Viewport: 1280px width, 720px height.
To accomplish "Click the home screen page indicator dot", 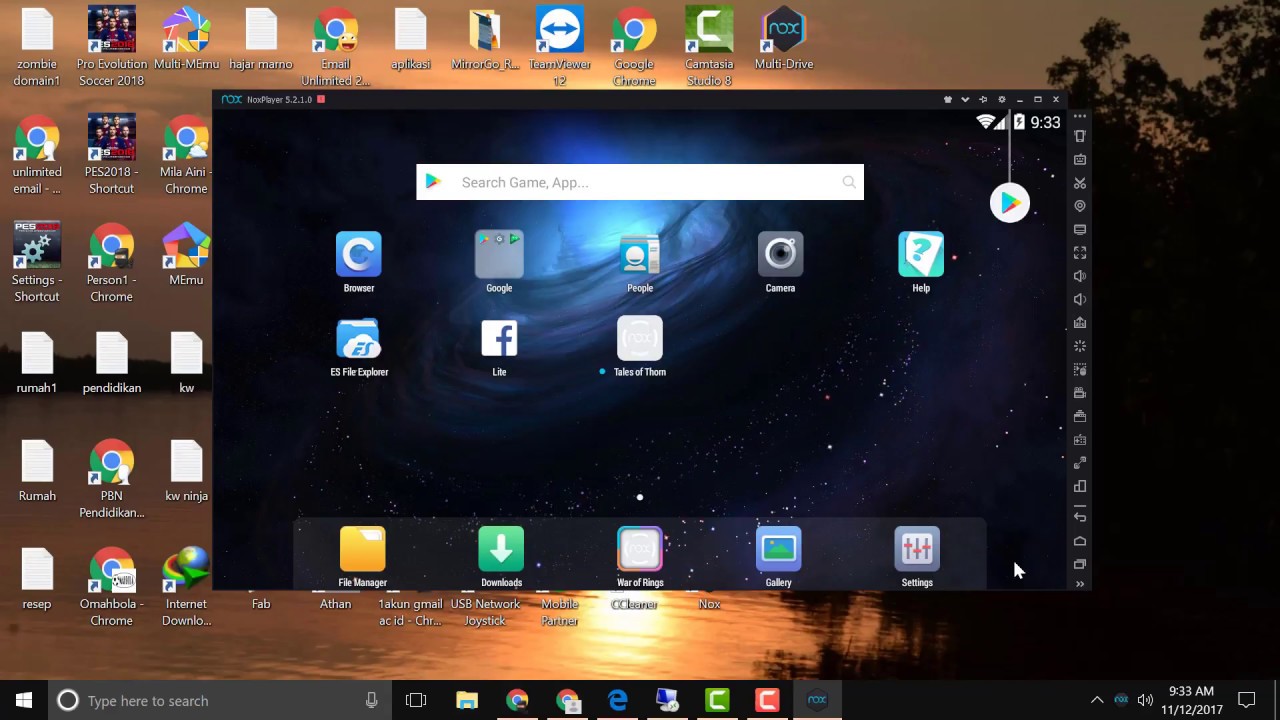I will (x=640, y=497).
